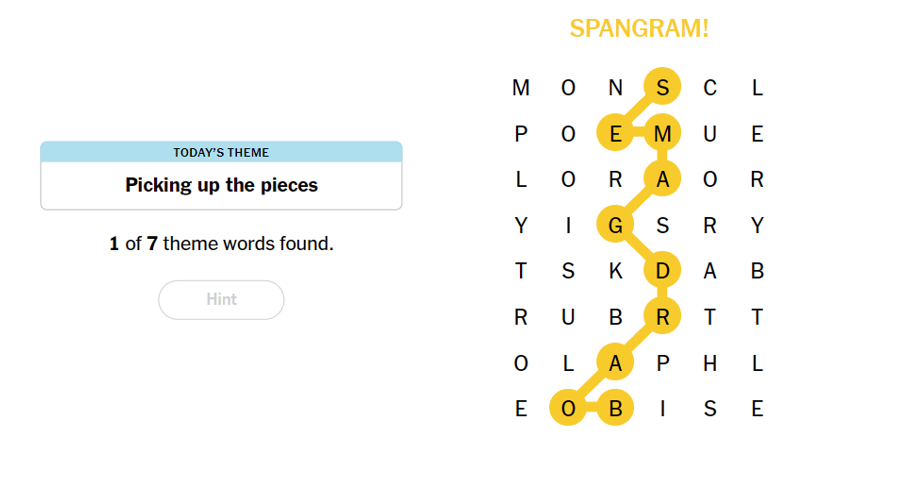
Task: Click the '1 of 7 theme words found' text
Action: pos(221,243)
